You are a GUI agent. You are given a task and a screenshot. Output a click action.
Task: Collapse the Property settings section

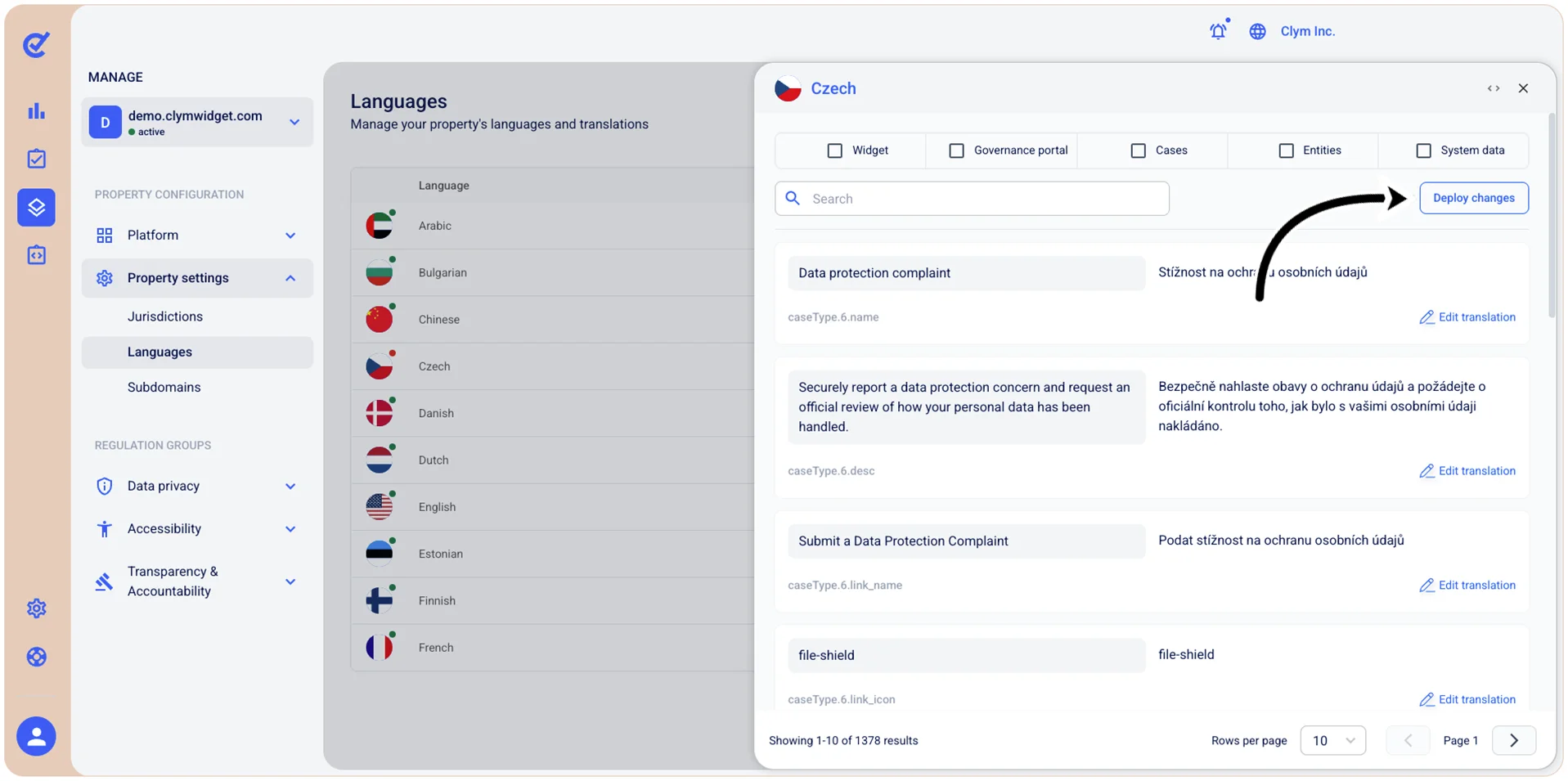[x=197, y=278]
